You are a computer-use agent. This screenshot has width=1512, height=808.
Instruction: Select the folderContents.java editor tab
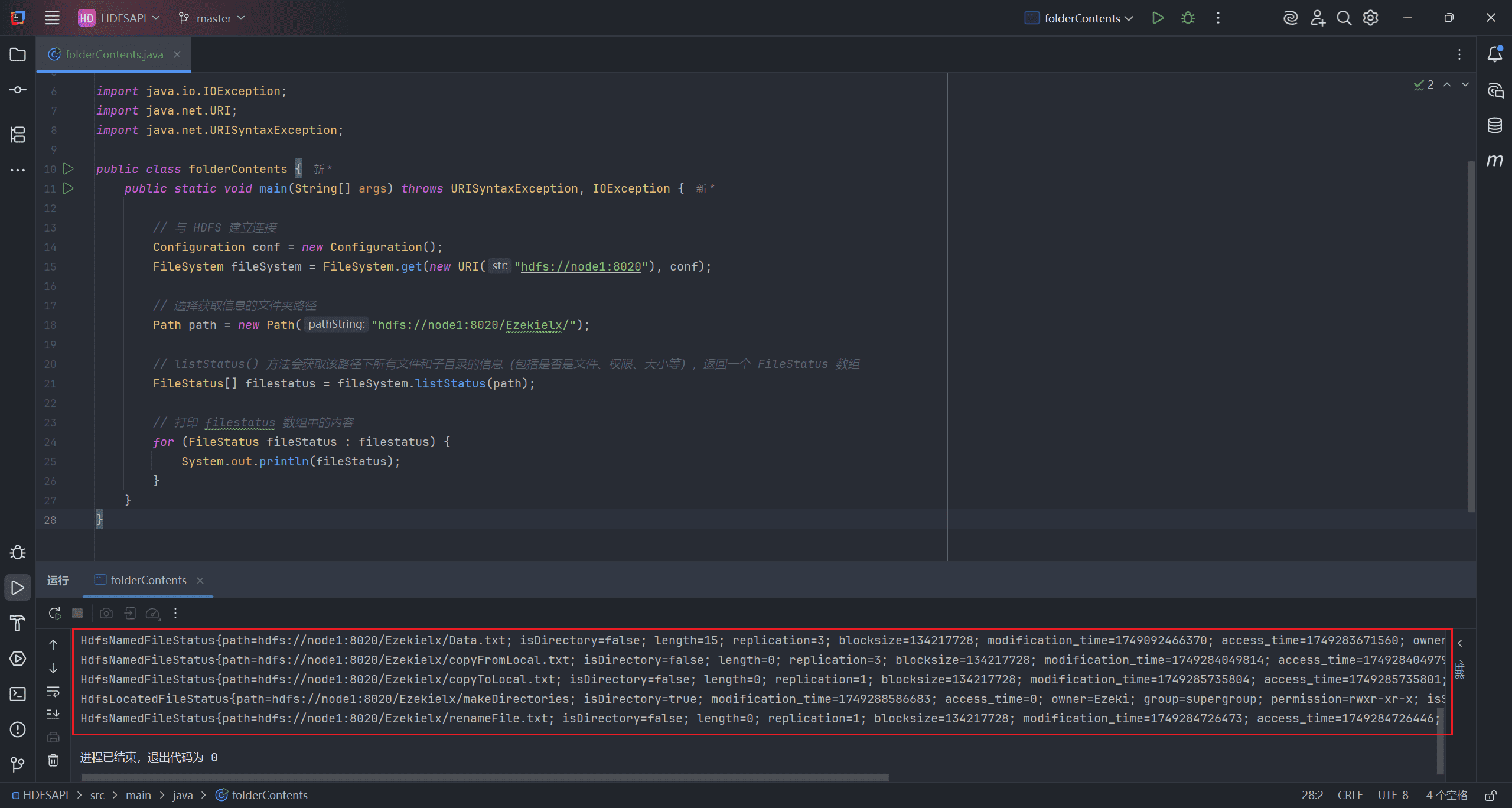(114, 54)
